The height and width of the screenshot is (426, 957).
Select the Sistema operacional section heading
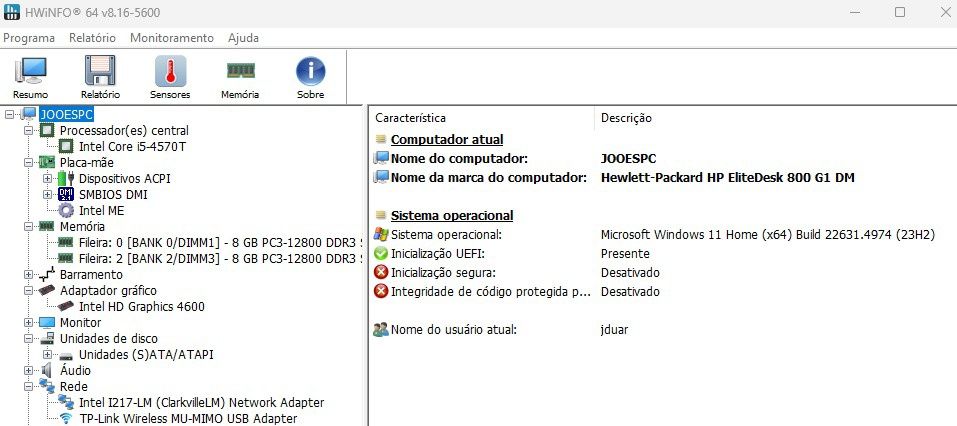[452, 215]
